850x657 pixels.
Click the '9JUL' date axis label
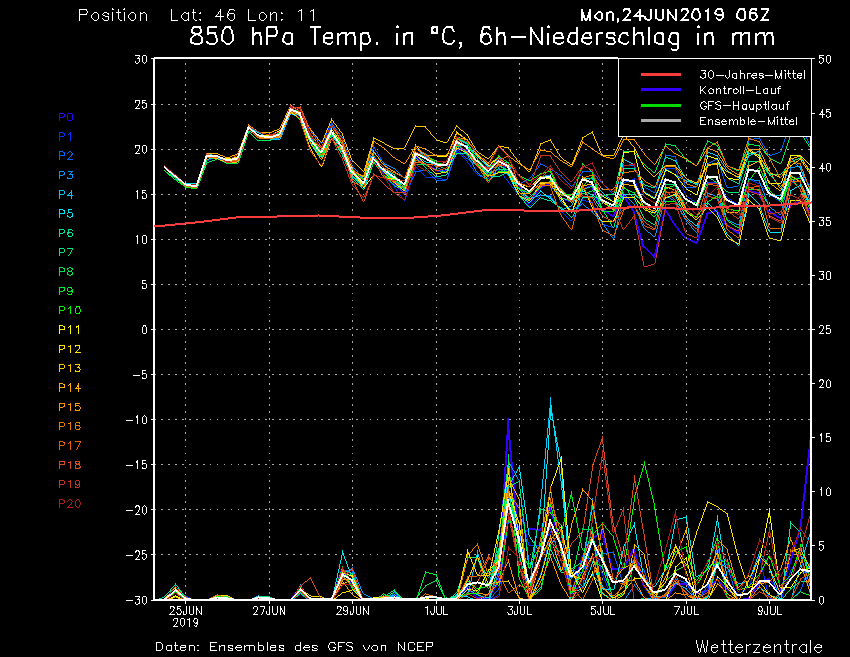pyautogui.click(x=770, y=611)
